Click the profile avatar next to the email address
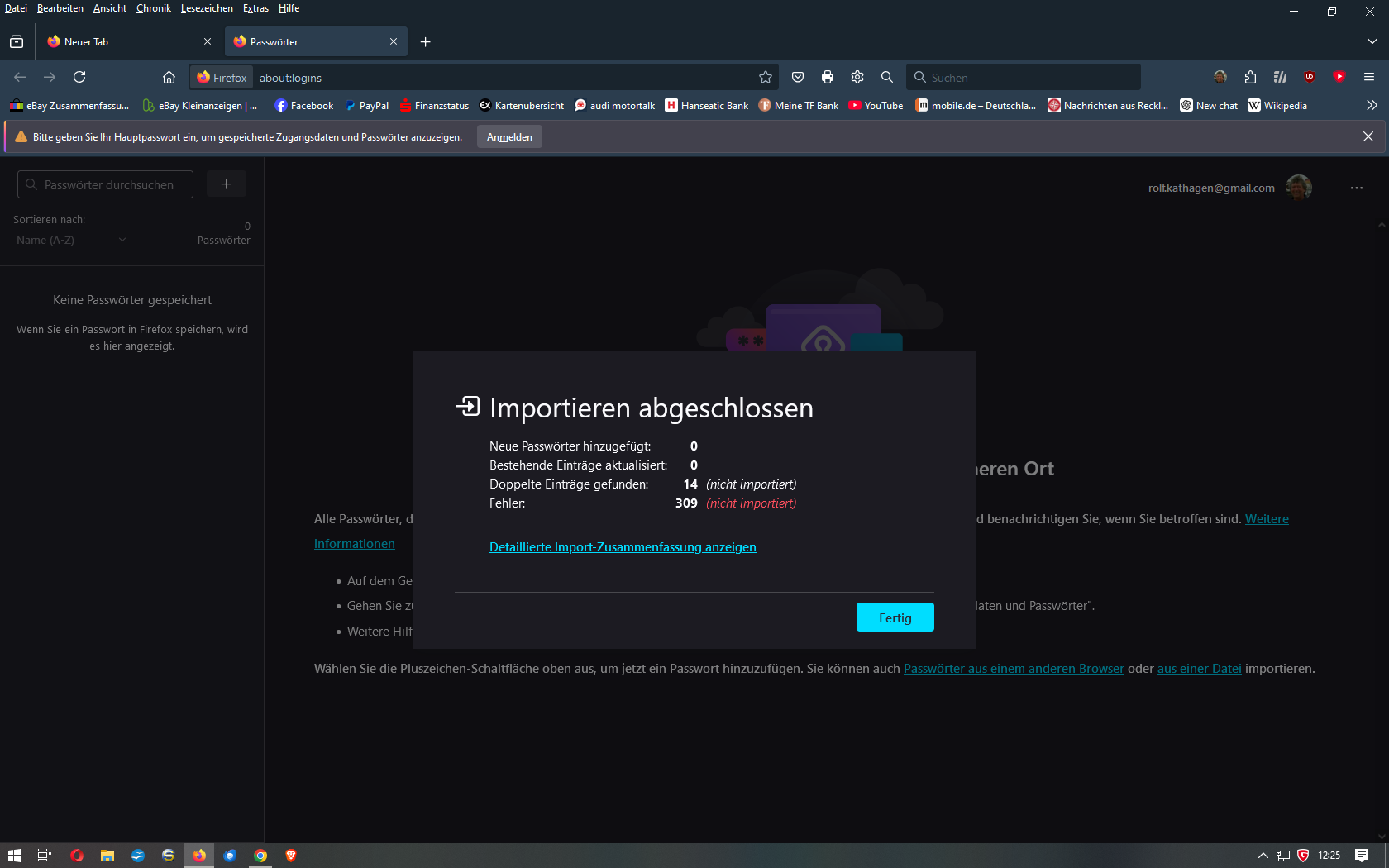 [1299, 188]
